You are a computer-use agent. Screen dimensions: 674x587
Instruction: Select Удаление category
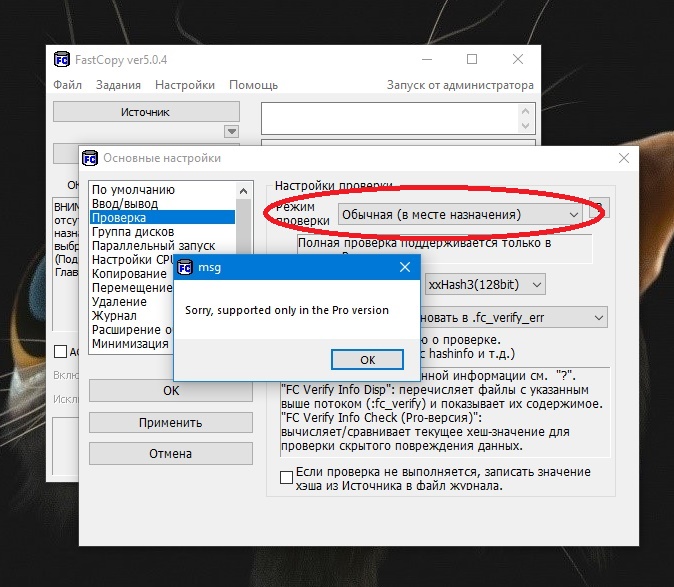tap(132, 302)
